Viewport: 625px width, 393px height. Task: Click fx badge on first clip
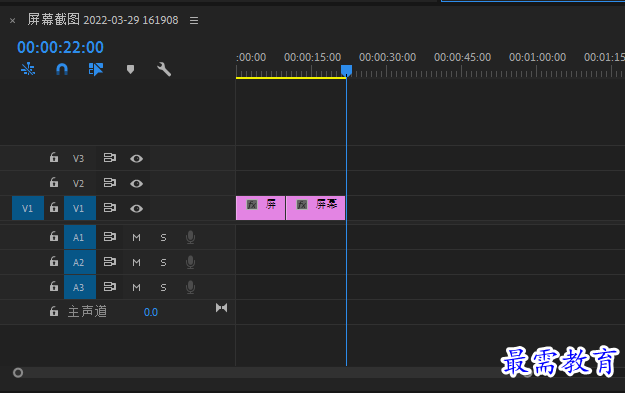[252, 205]
